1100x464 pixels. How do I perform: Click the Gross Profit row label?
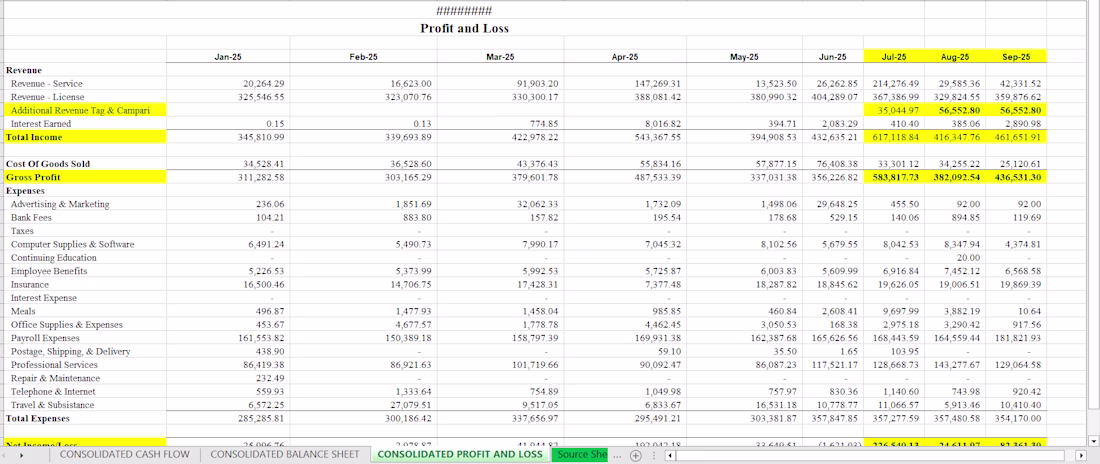point(33,177)
